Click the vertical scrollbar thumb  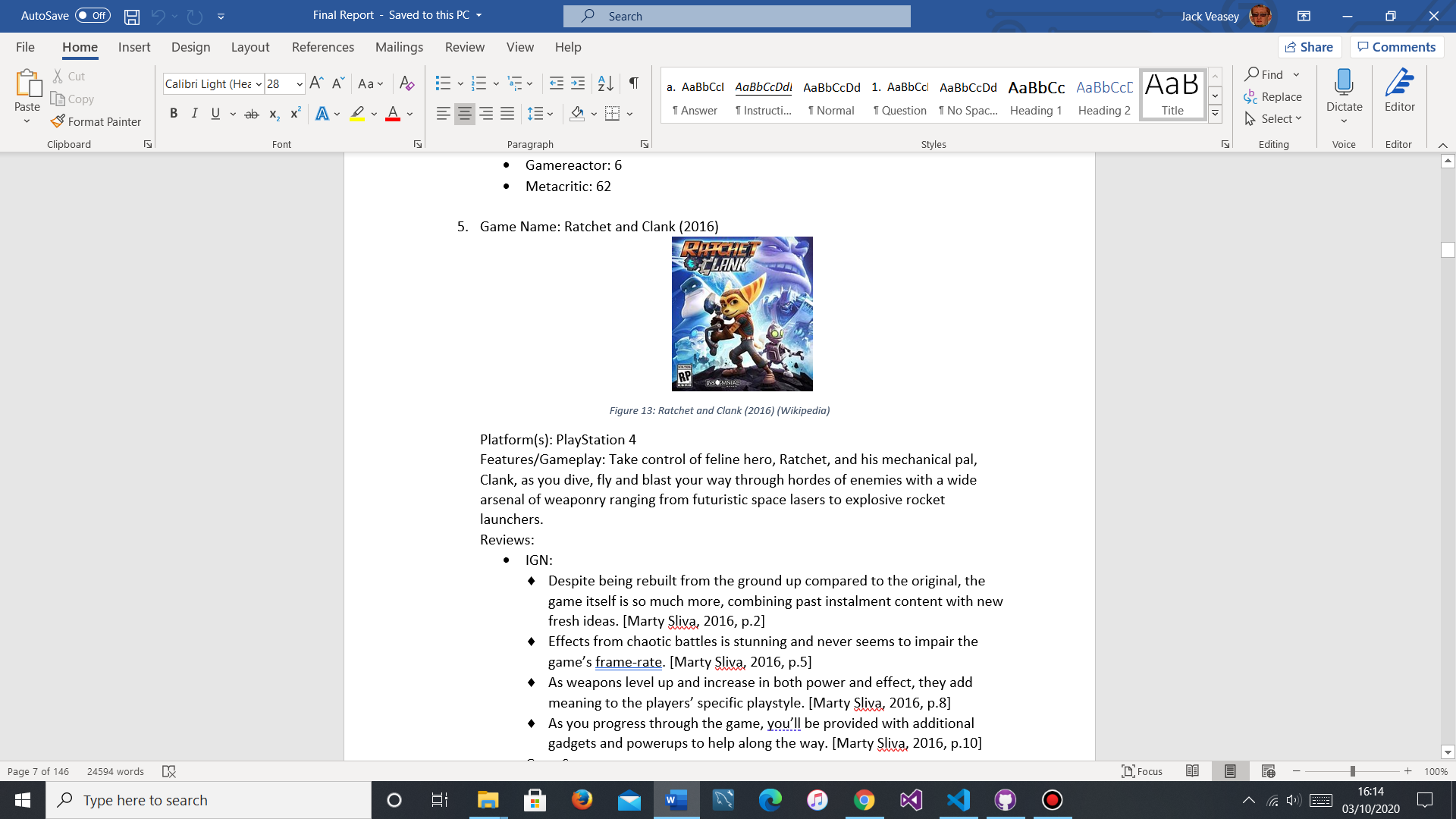(1448, 250)
